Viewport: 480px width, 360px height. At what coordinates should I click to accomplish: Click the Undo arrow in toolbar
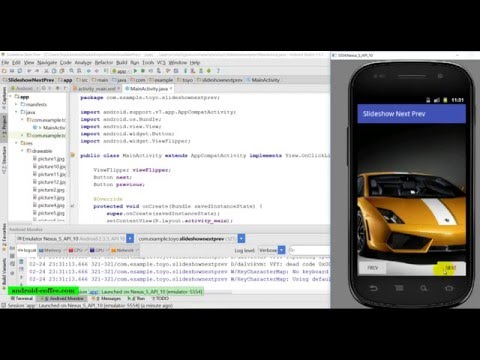pyautogui.click(x=29, y=71)
